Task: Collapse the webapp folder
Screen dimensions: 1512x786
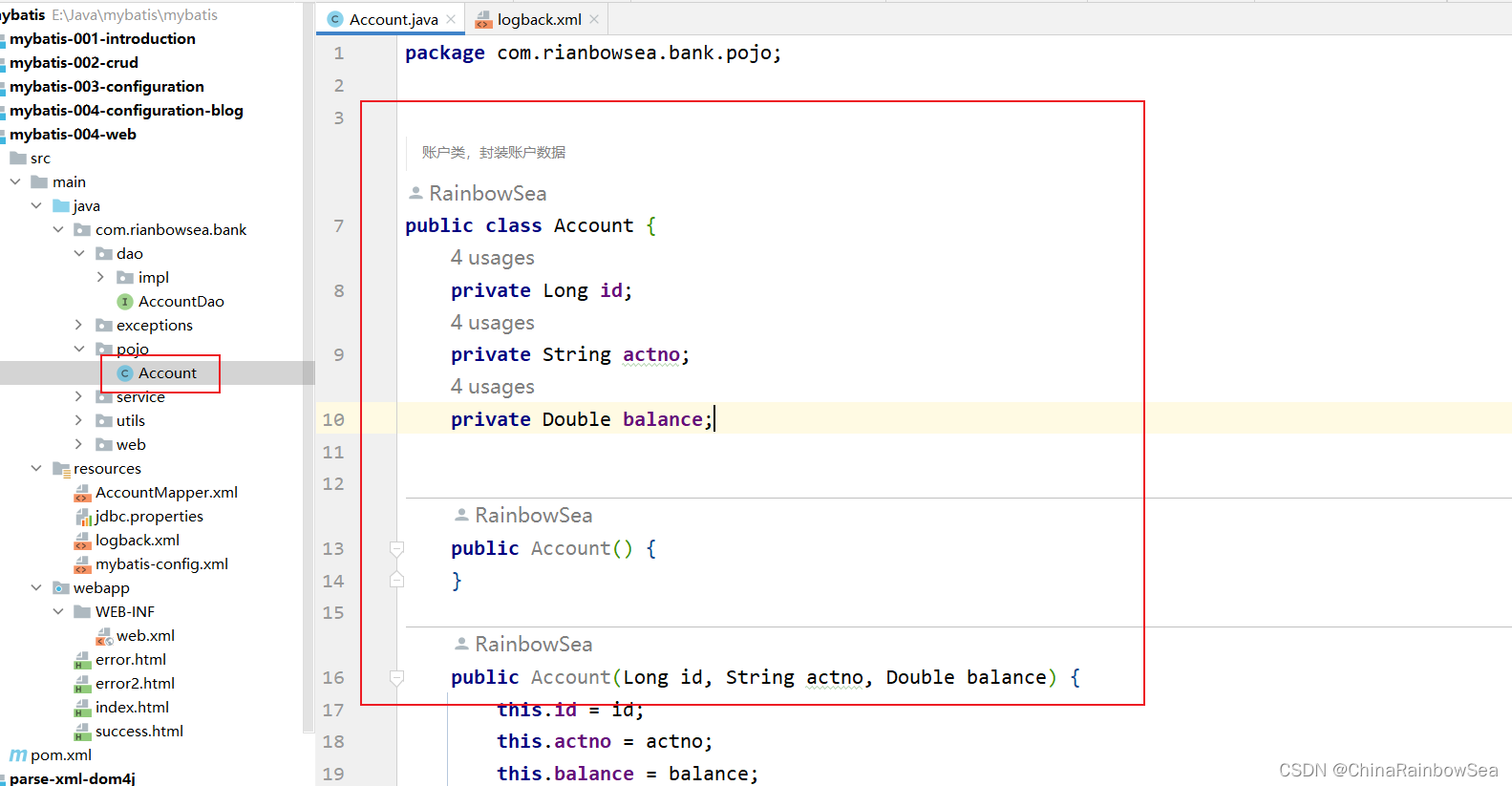Action: tap(36, 588)
